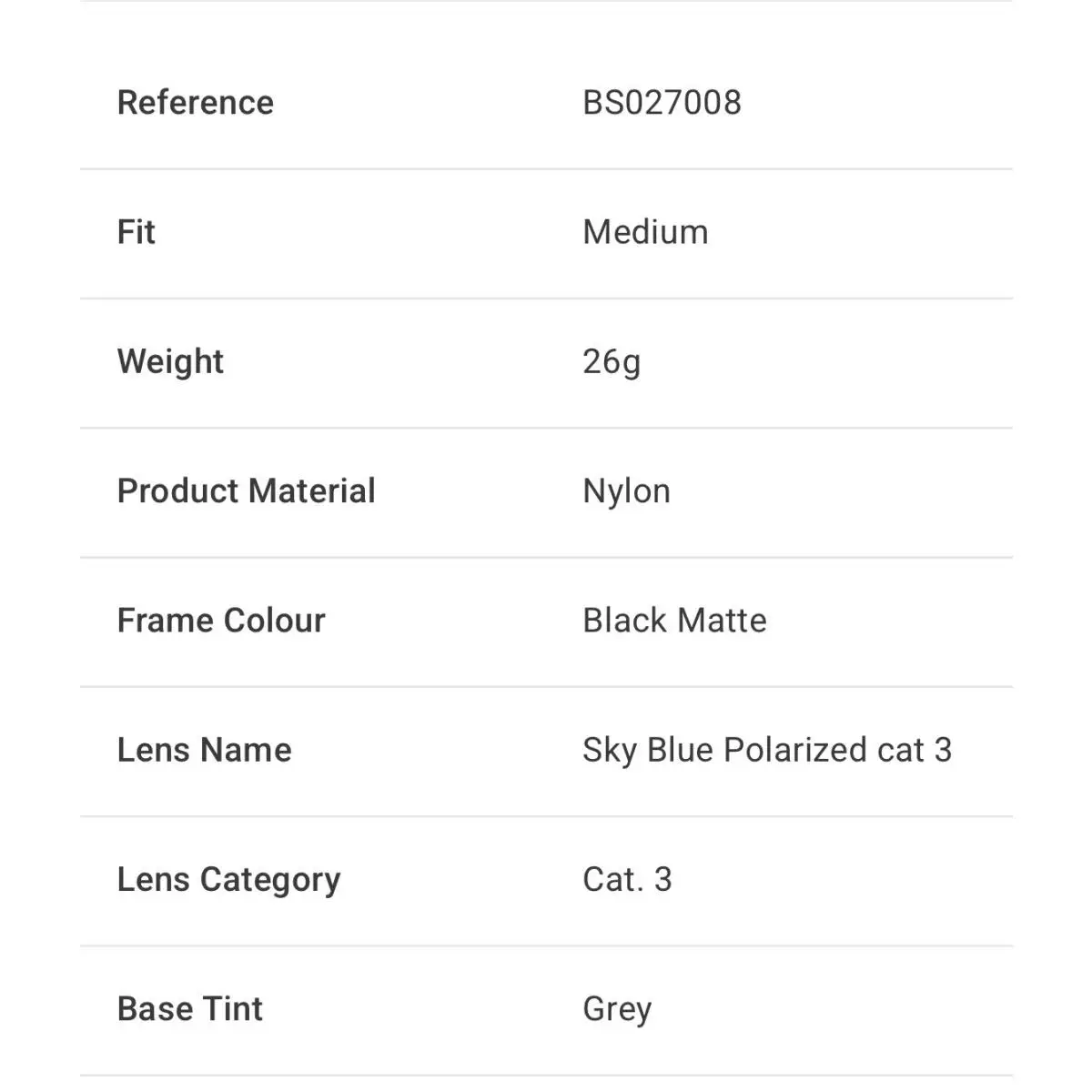Click the BS027008 reference value
Image resolution: width=1092 pixels, height=1092 pixels.
(662, 103)
